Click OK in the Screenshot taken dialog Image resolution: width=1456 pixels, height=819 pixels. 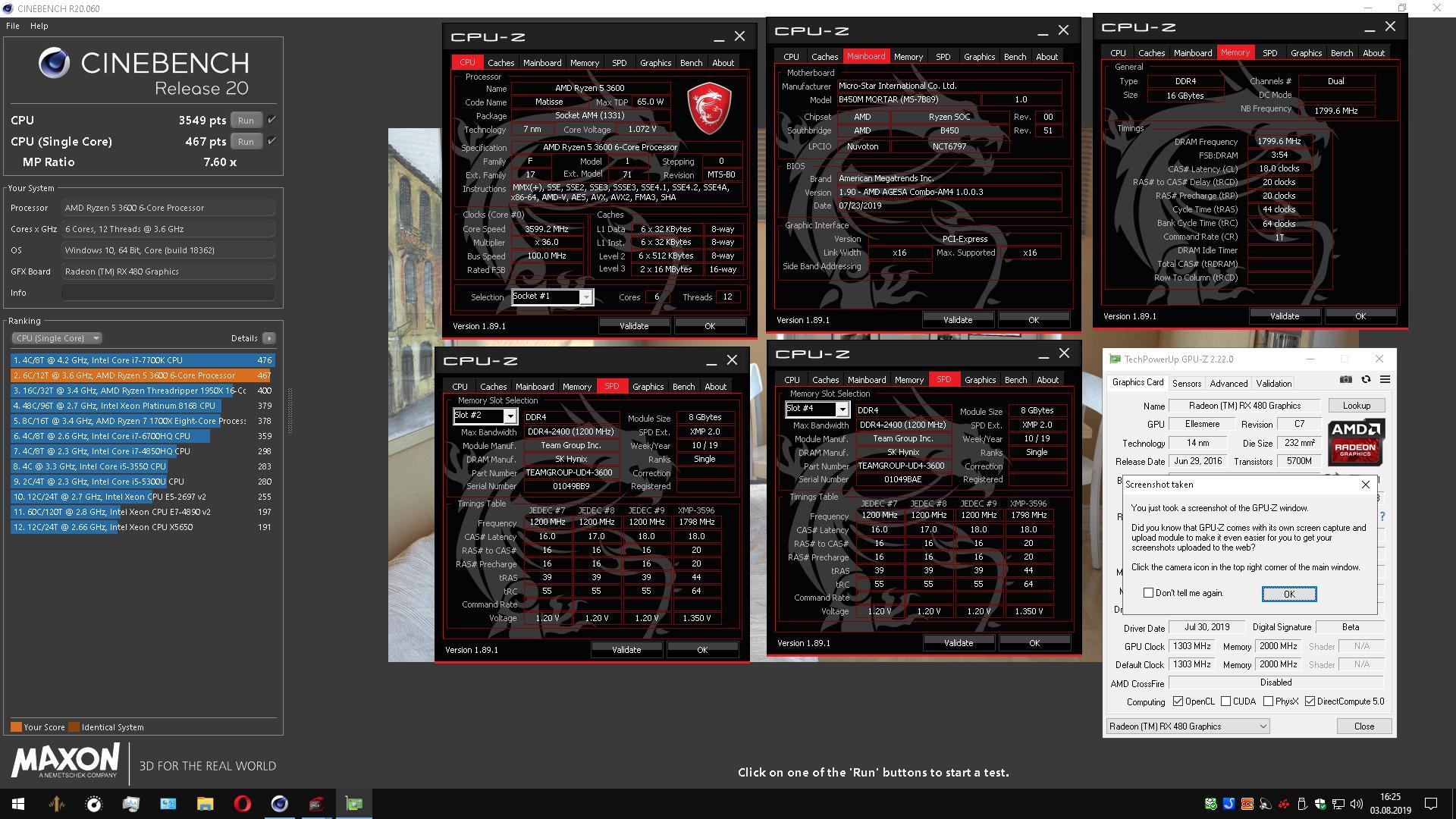1289,594
